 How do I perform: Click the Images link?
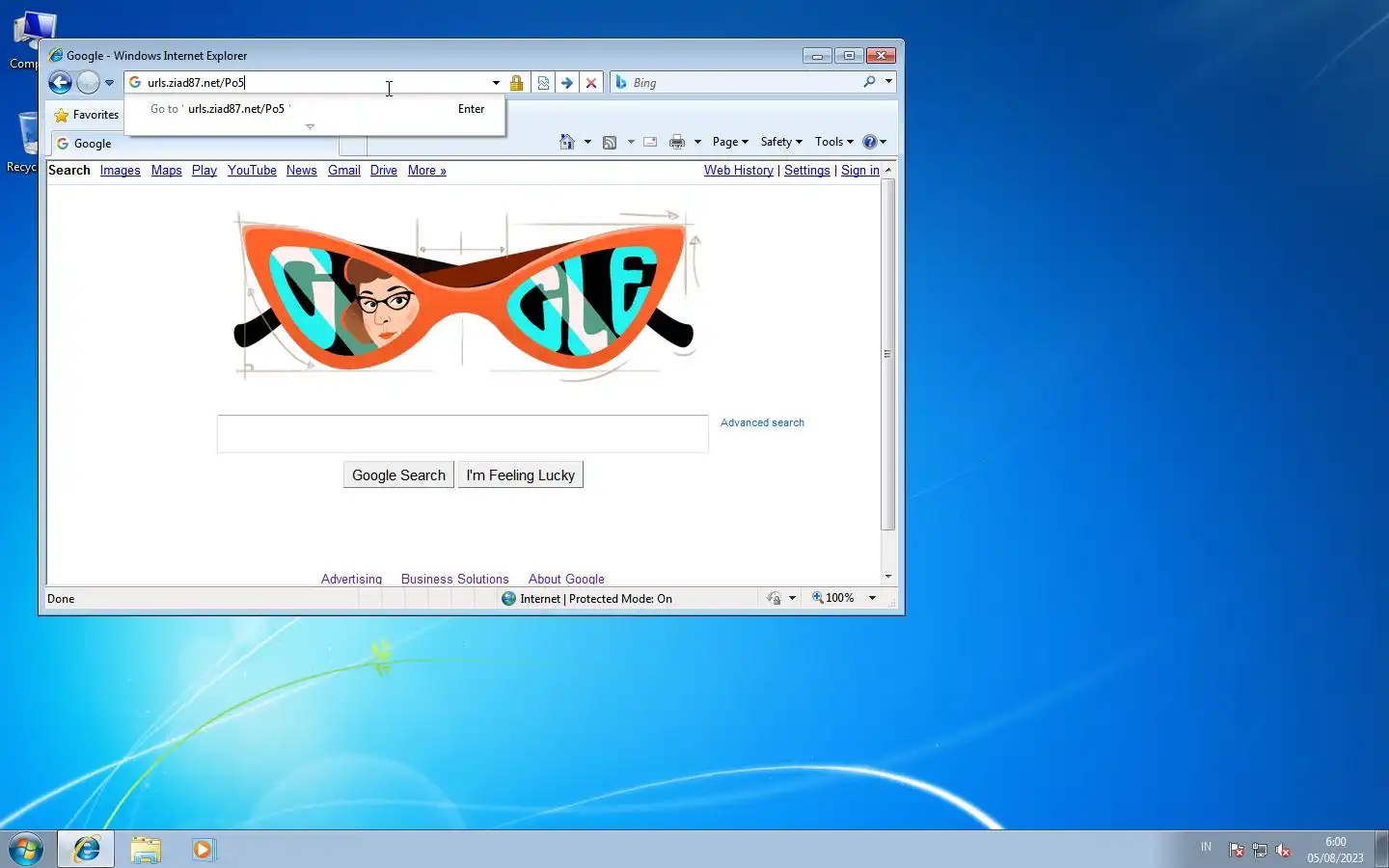(120, 171)
